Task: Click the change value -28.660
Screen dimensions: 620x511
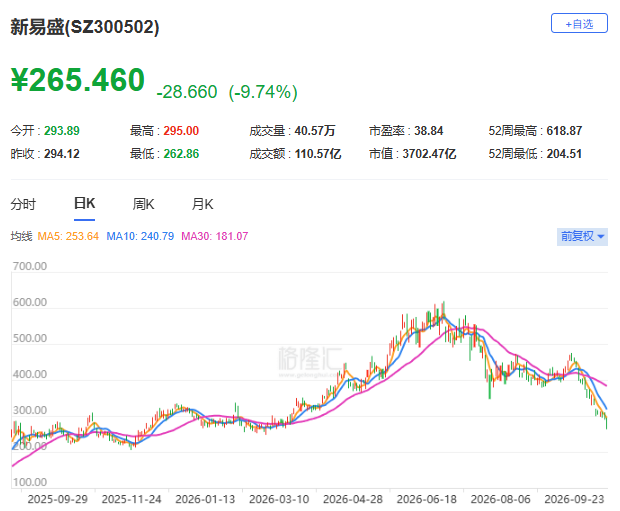Action: click(187, 92)
